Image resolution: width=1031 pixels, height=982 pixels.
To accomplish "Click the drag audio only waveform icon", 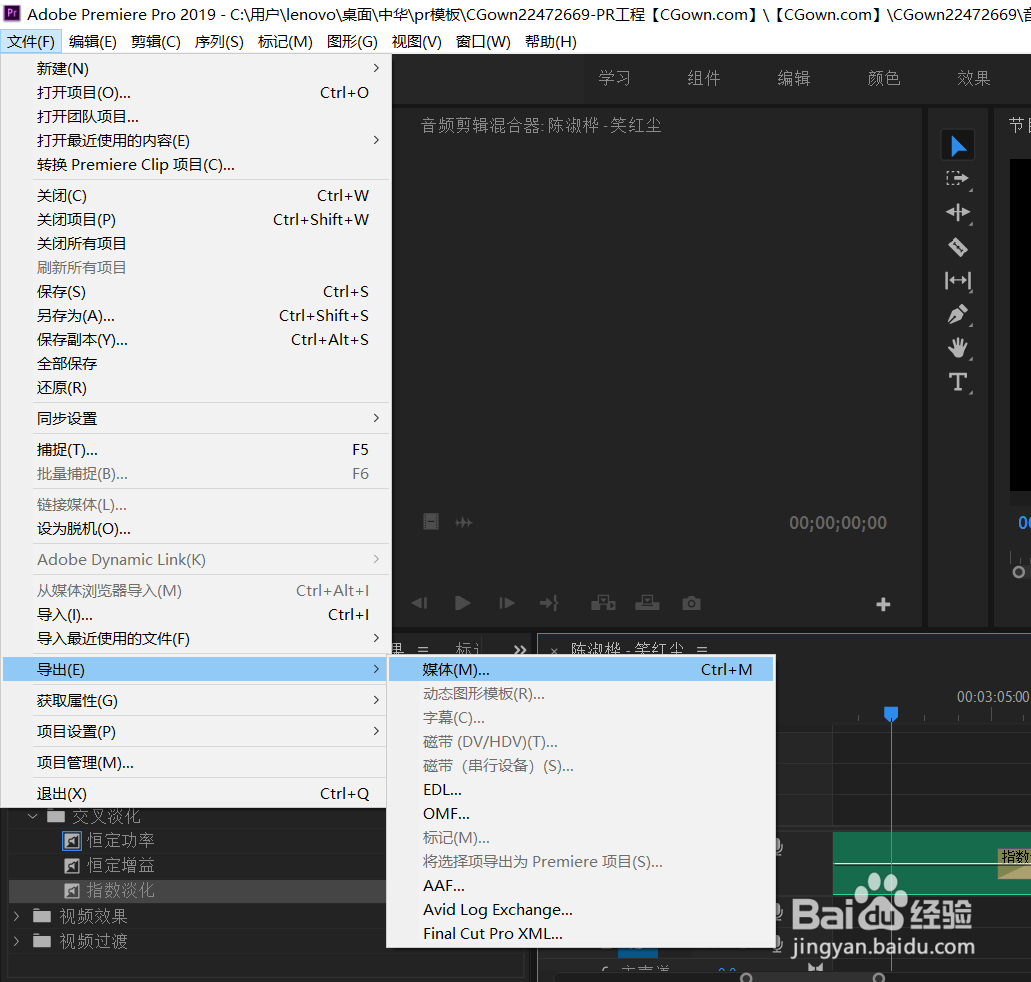I will 464,522.
